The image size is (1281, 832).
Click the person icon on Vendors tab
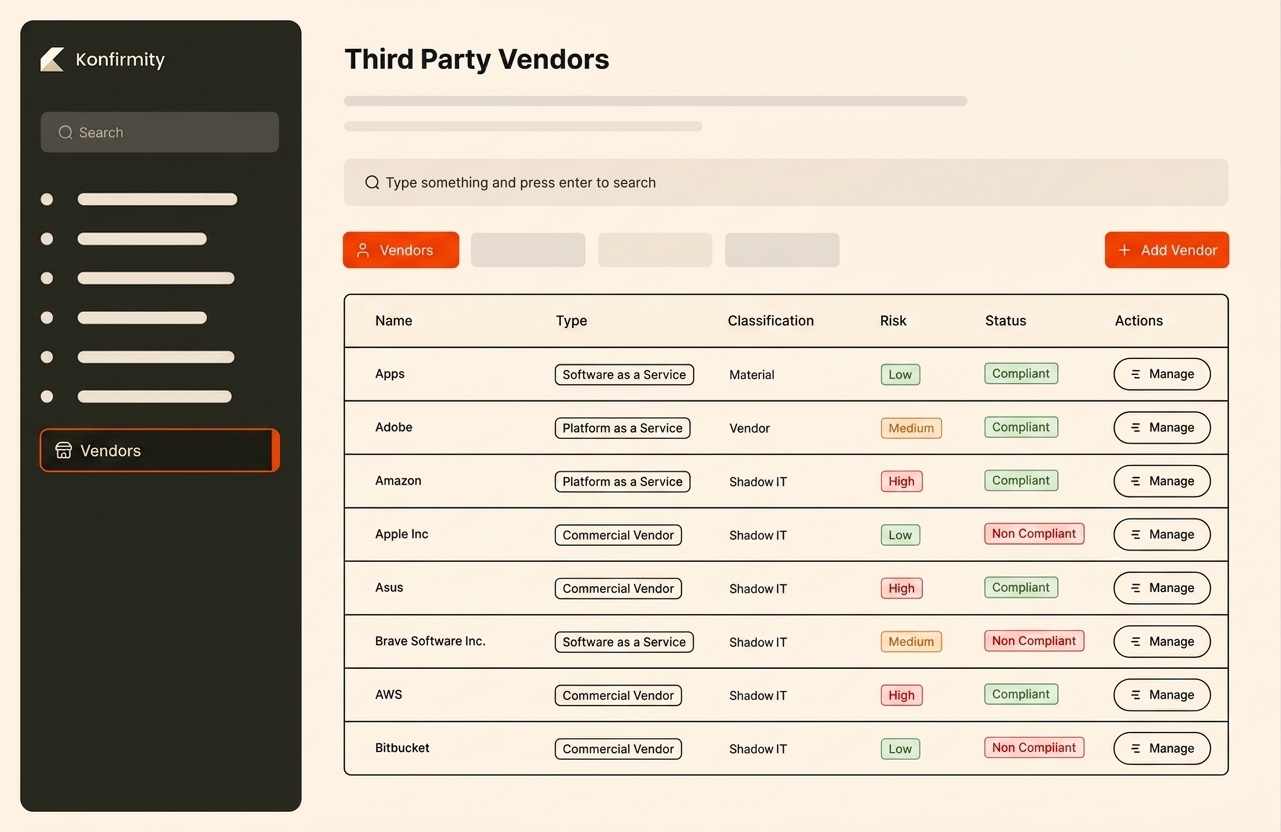click(x=363, y=250)
